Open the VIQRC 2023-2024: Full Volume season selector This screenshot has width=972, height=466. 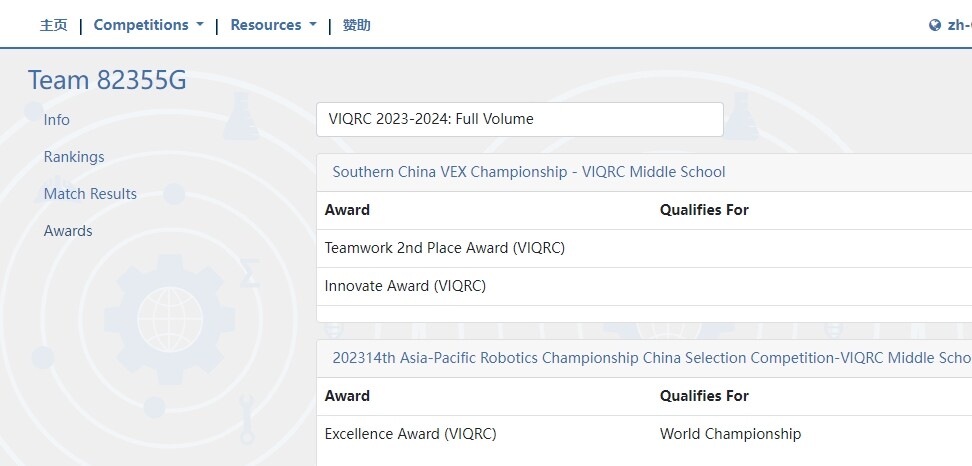coord(519,119)
